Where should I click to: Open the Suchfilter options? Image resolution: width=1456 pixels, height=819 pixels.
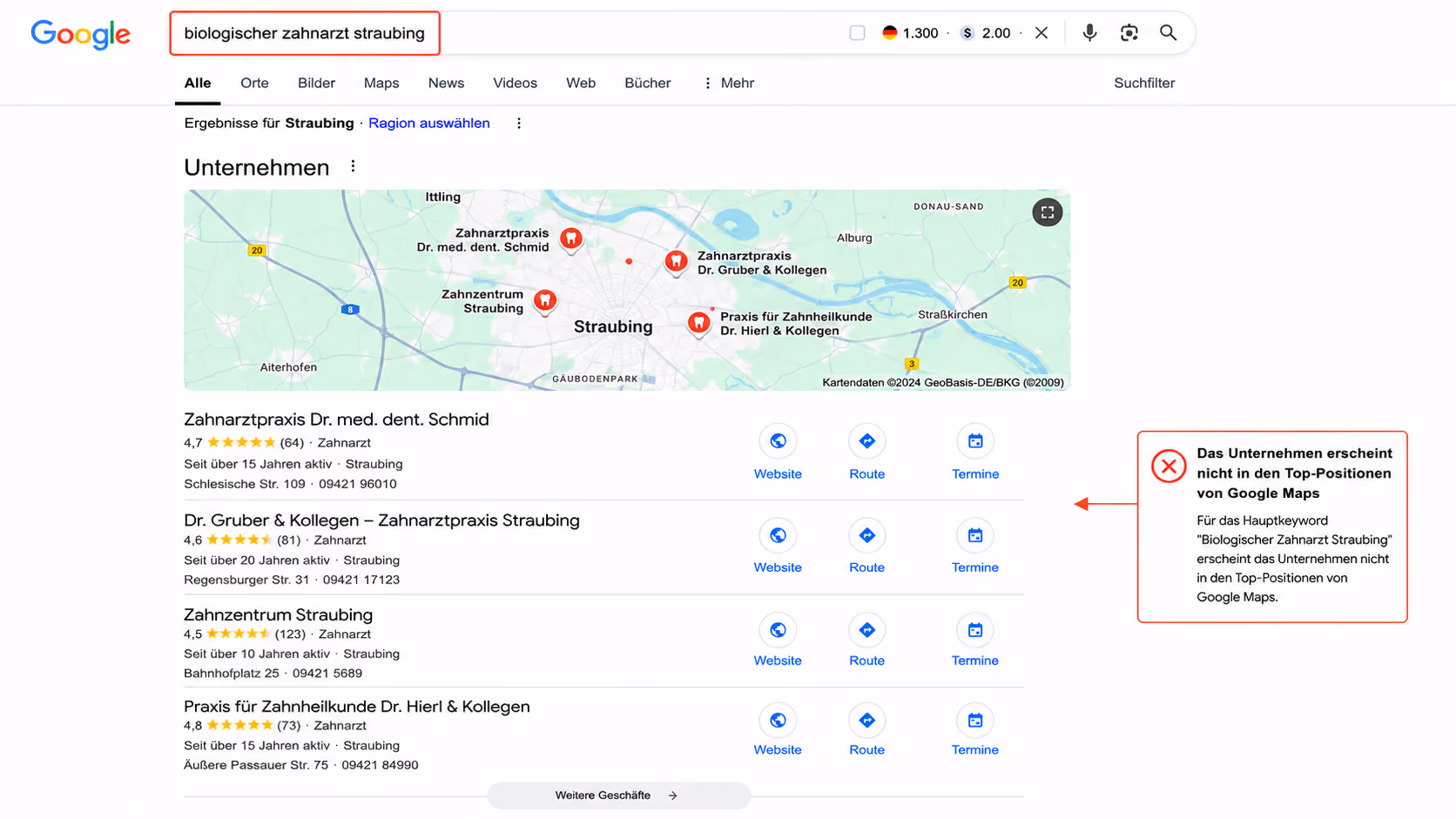1144,83
